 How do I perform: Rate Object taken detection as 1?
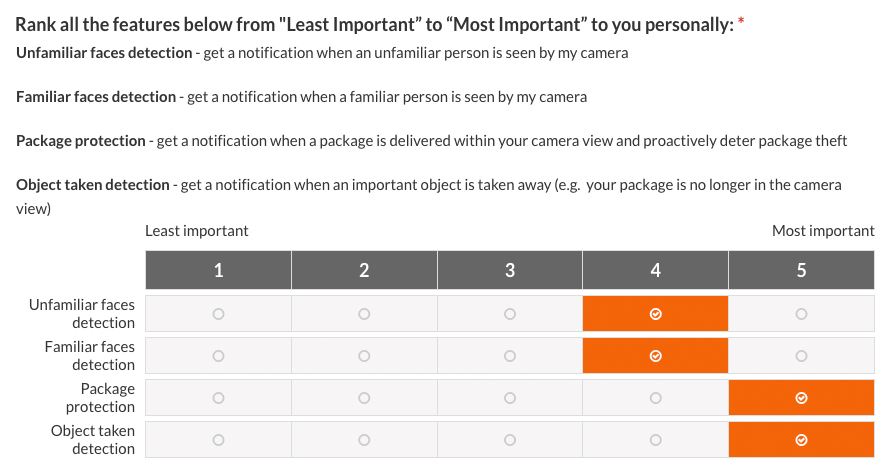pyautogui.click(x=218, y=440)
